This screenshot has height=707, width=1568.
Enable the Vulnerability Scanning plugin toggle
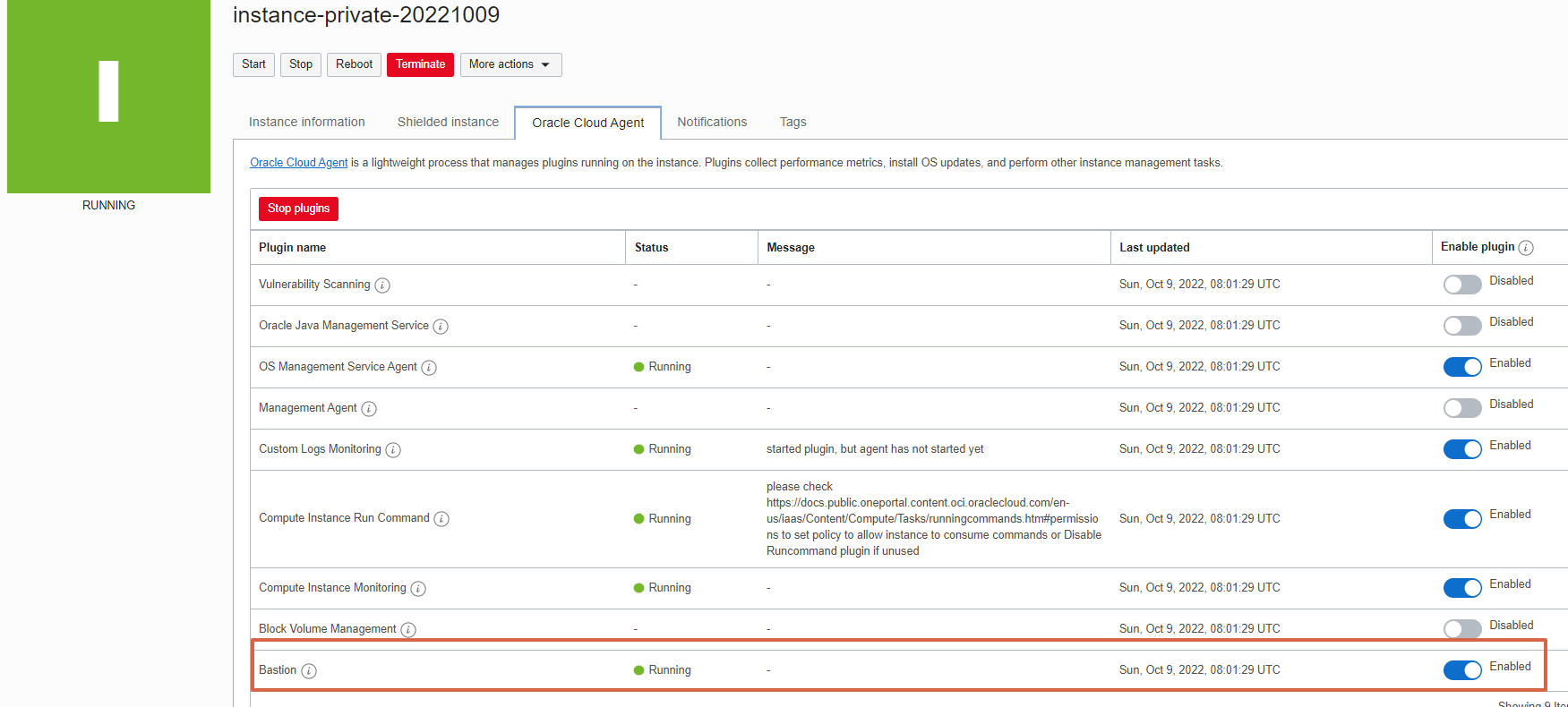click(x=1462, y=285)
